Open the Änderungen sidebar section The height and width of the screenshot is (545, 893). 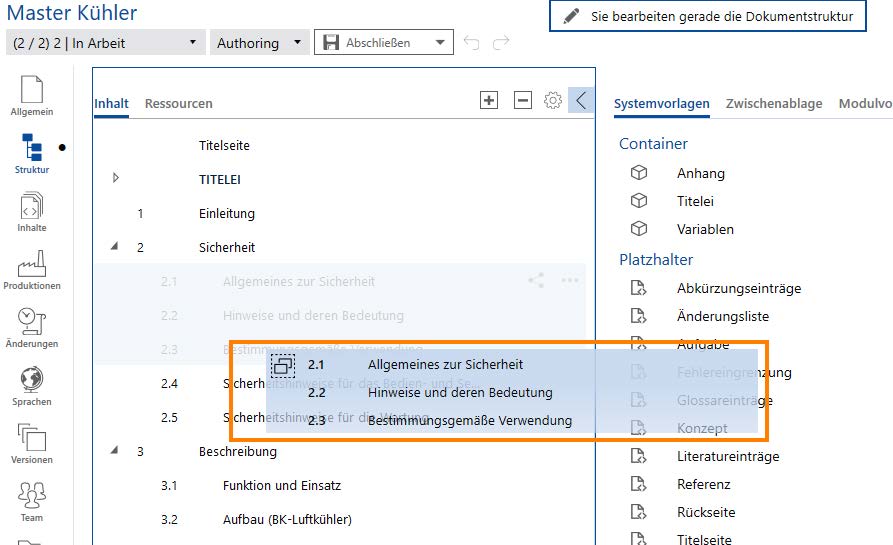coord(32,328)
